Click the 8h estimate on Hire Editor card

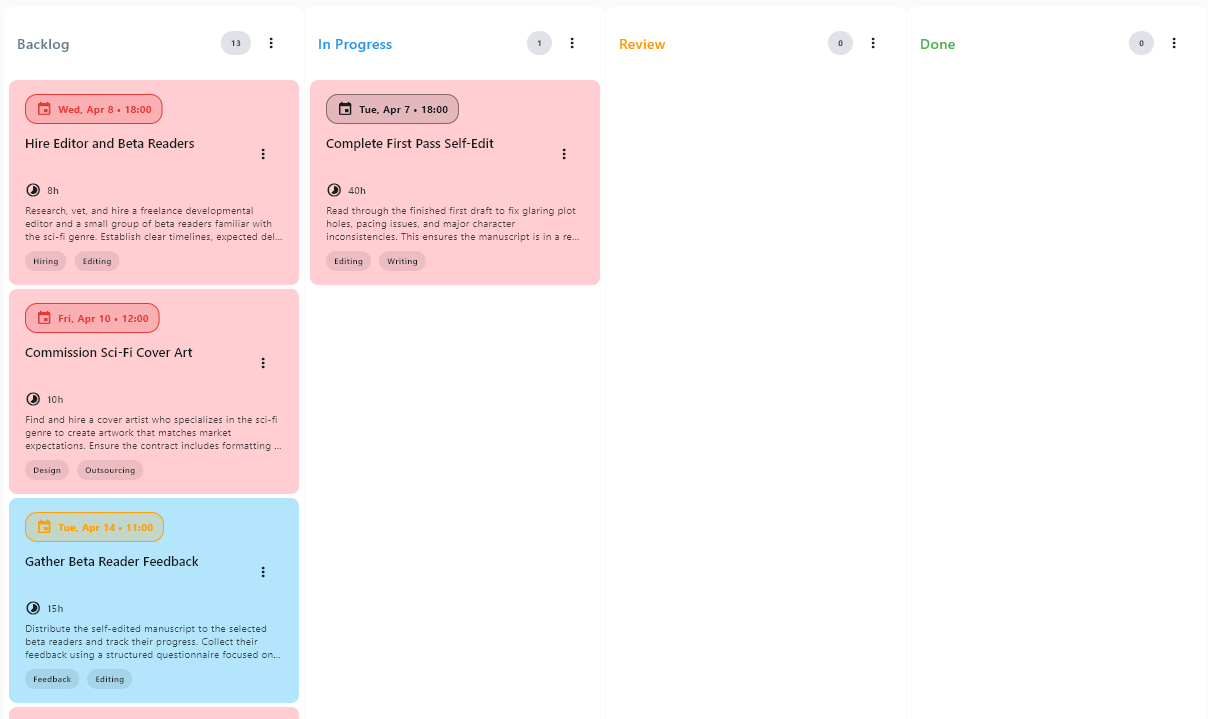coord(53,190)
